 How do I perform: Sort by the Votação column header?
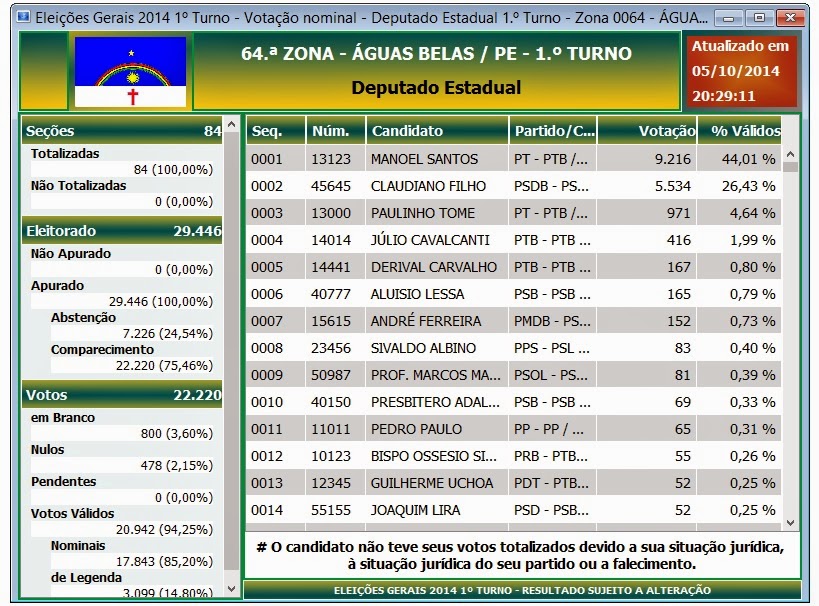pyautogui.click(x=647, y=131)
